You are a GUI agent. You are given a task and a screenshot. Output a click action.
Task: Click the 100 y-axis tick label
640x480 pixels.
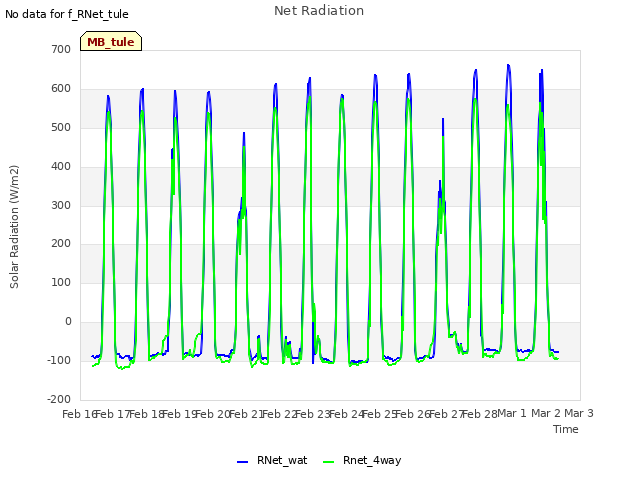tap(61, 282)
